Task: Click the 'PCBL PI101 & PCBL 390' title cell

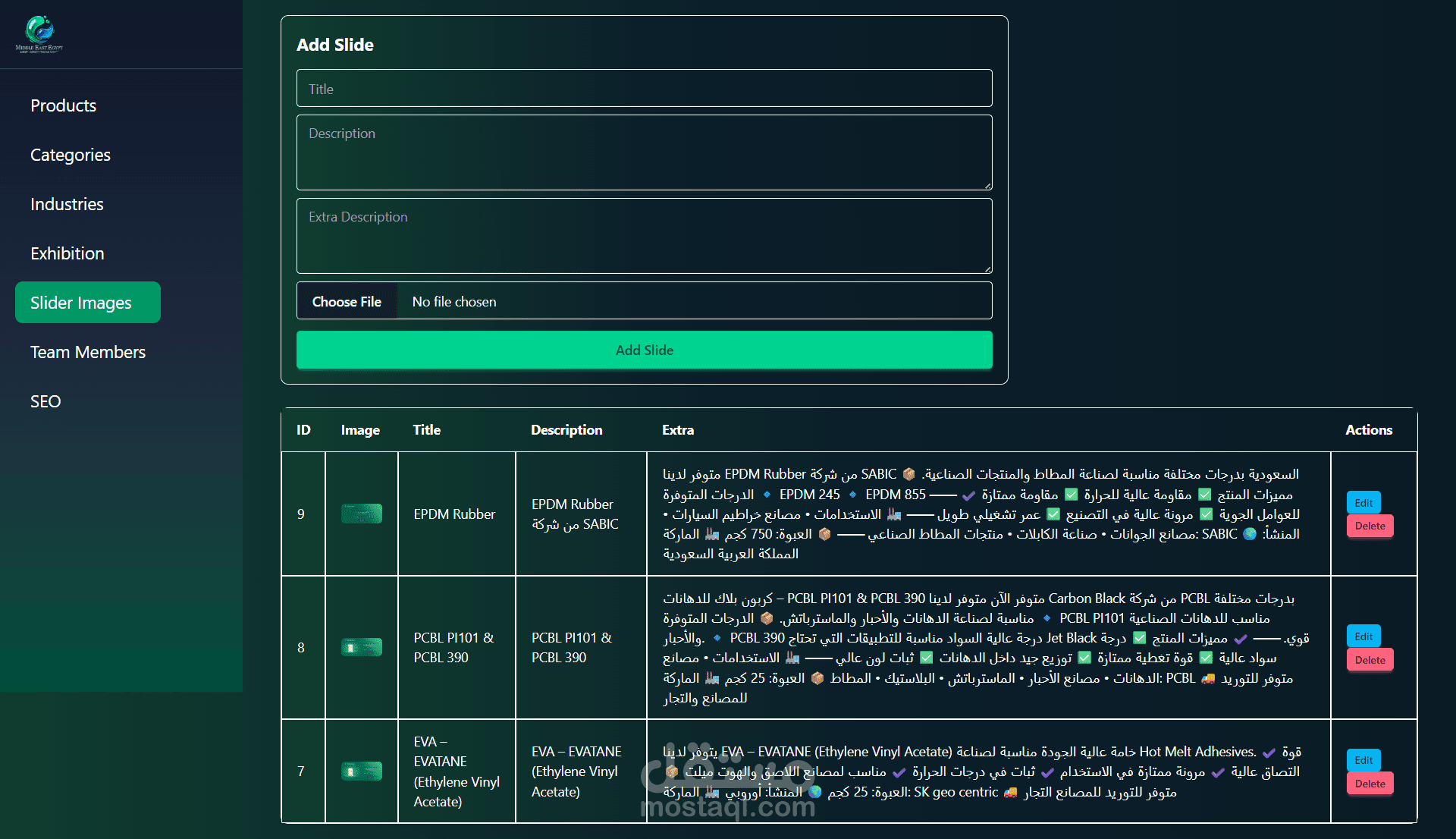Action: pos(457,648)
